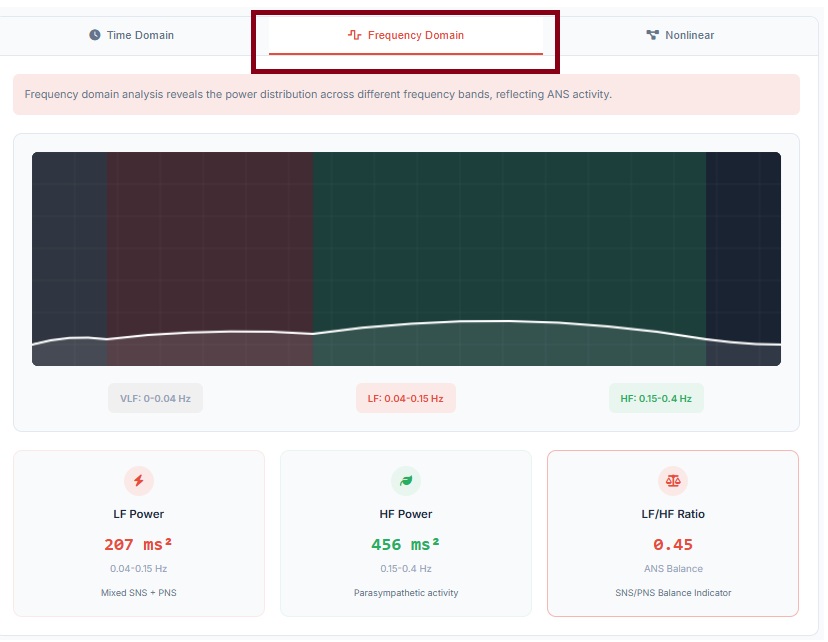Click the red LF band in spectrum chart
The width and height of the screenshot is (828, 642).
(x=210, y=240)
